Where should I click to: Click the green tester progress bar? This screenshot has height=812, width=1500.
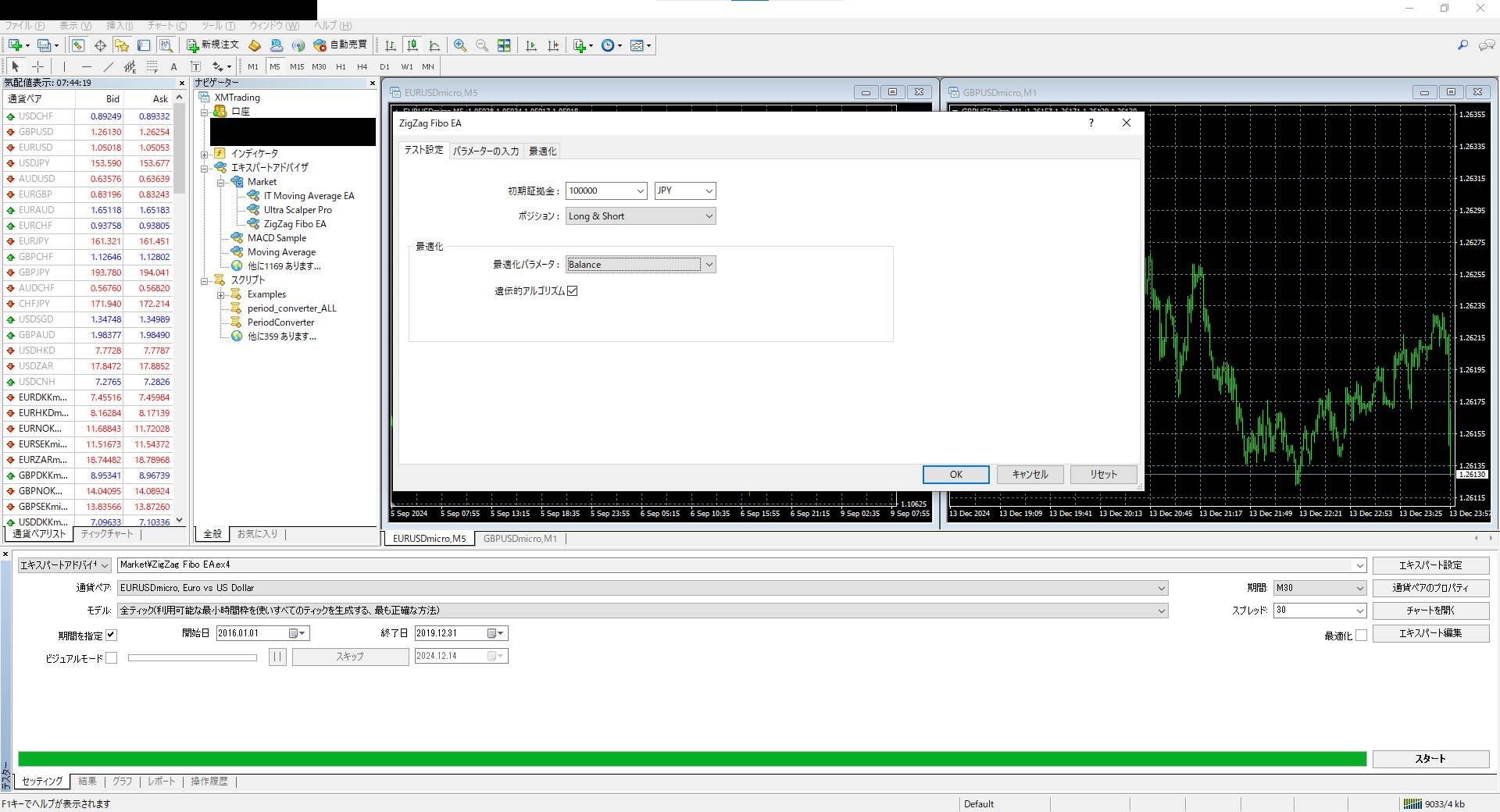(692, 759)
